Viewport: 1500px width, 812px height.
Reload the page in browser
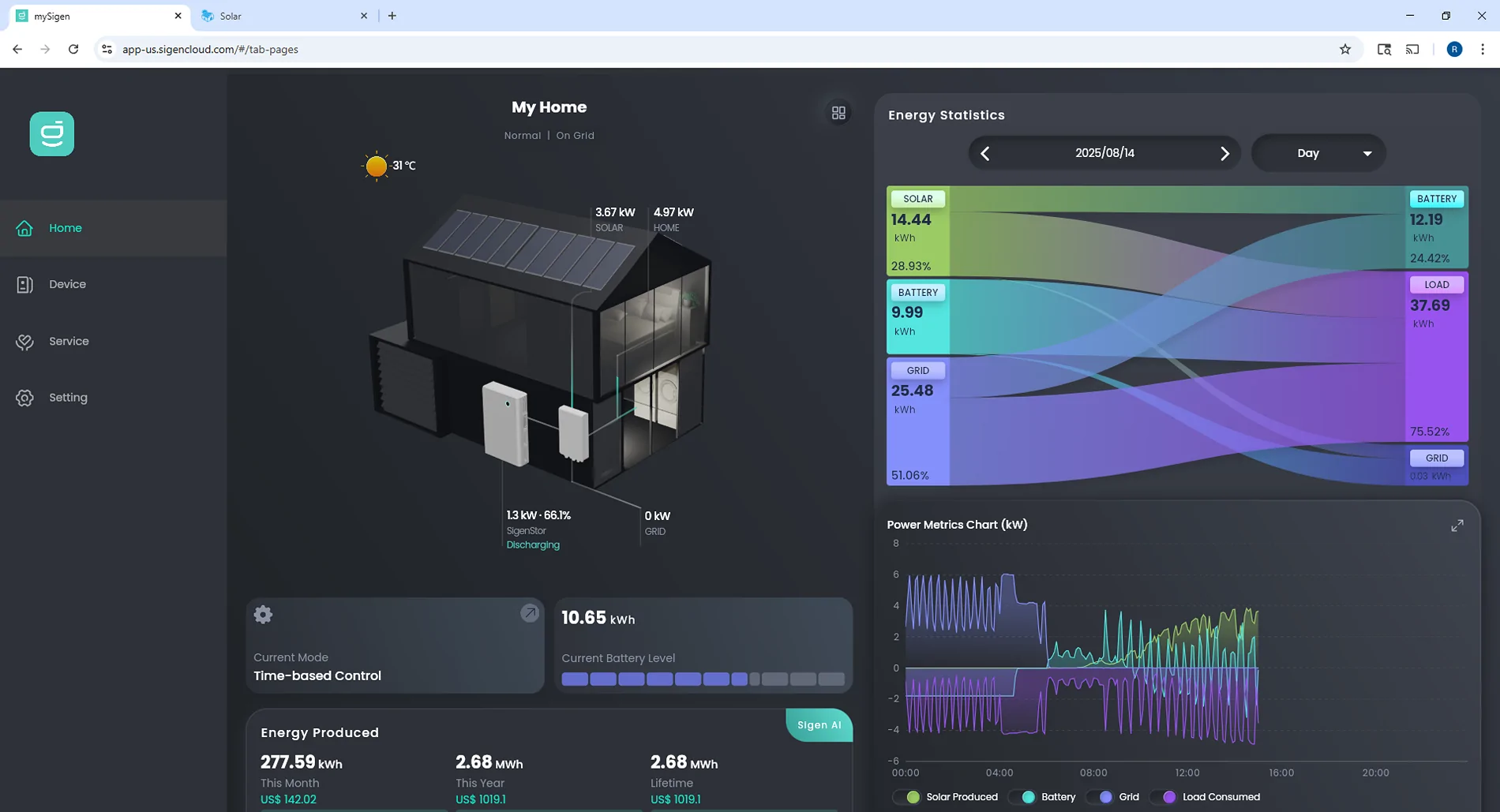tap(73, 49)
